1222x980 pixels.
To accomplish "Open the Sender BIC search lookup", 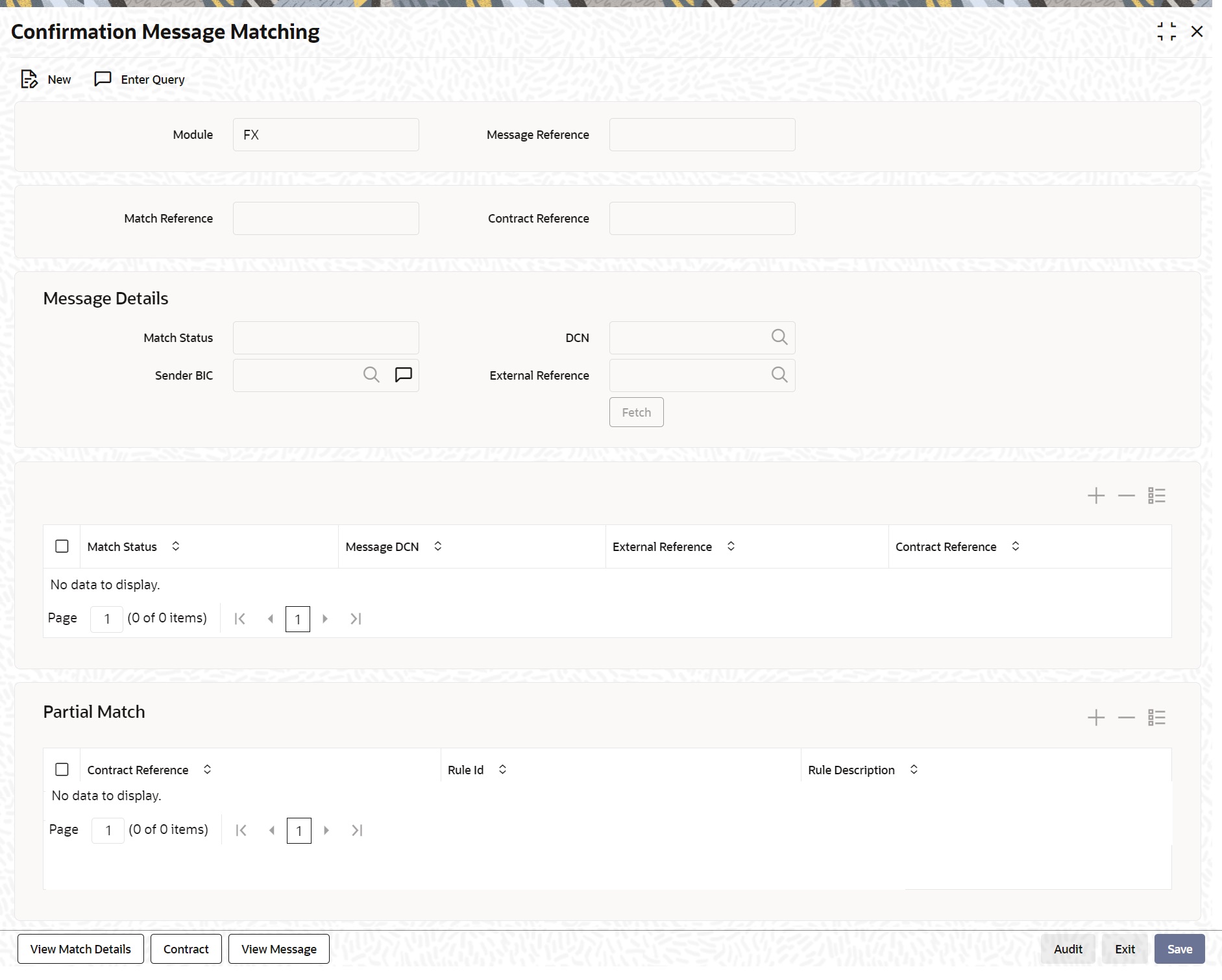I will point(371,375).
